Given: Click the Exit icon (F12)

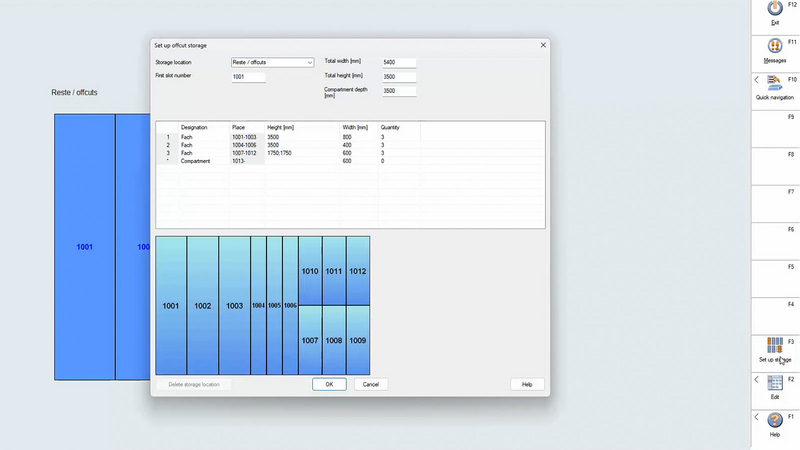Looking at the screenshot, I should point(774,10).
